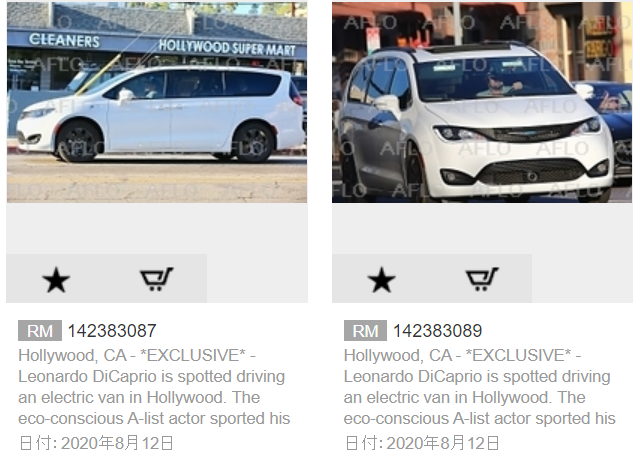Star the front-view van image 142383089
Image resolution: width=640 pixels, height=457 pixels.
[x=381, y=280]
